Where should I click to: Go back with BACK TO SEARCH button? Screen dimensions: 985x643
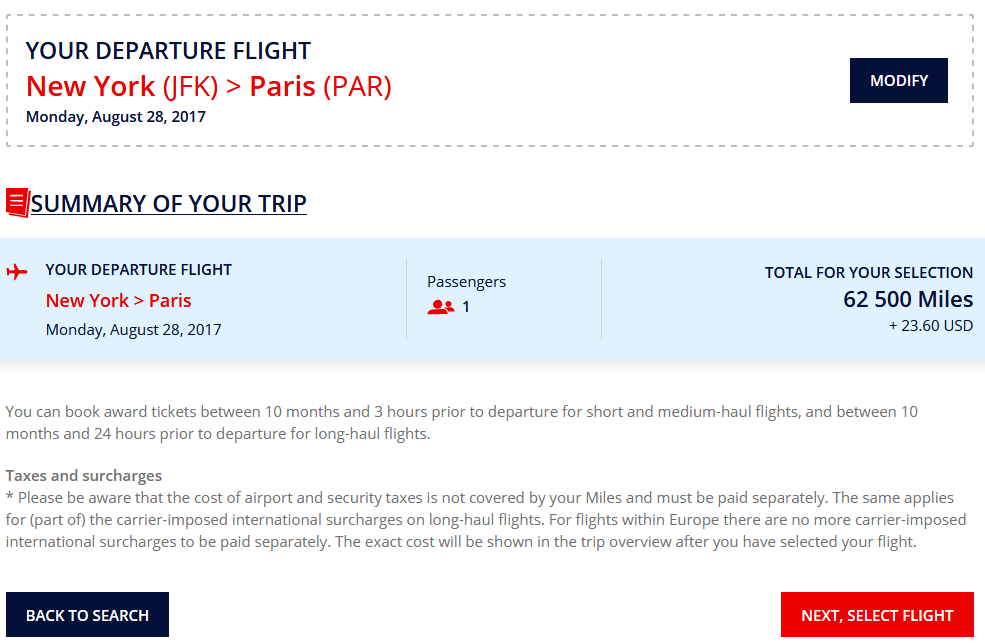tap(87, 614)
